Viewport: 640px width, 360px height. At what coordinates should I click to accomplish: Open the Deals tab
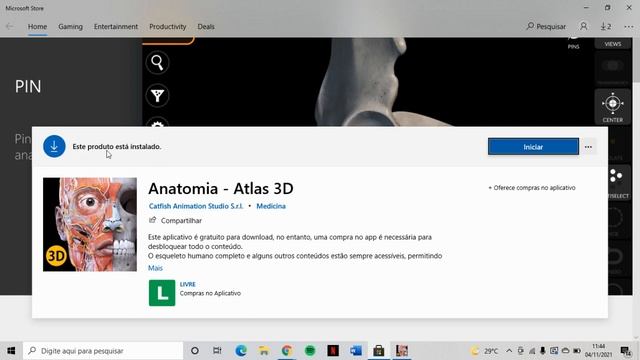click(206, 27)
